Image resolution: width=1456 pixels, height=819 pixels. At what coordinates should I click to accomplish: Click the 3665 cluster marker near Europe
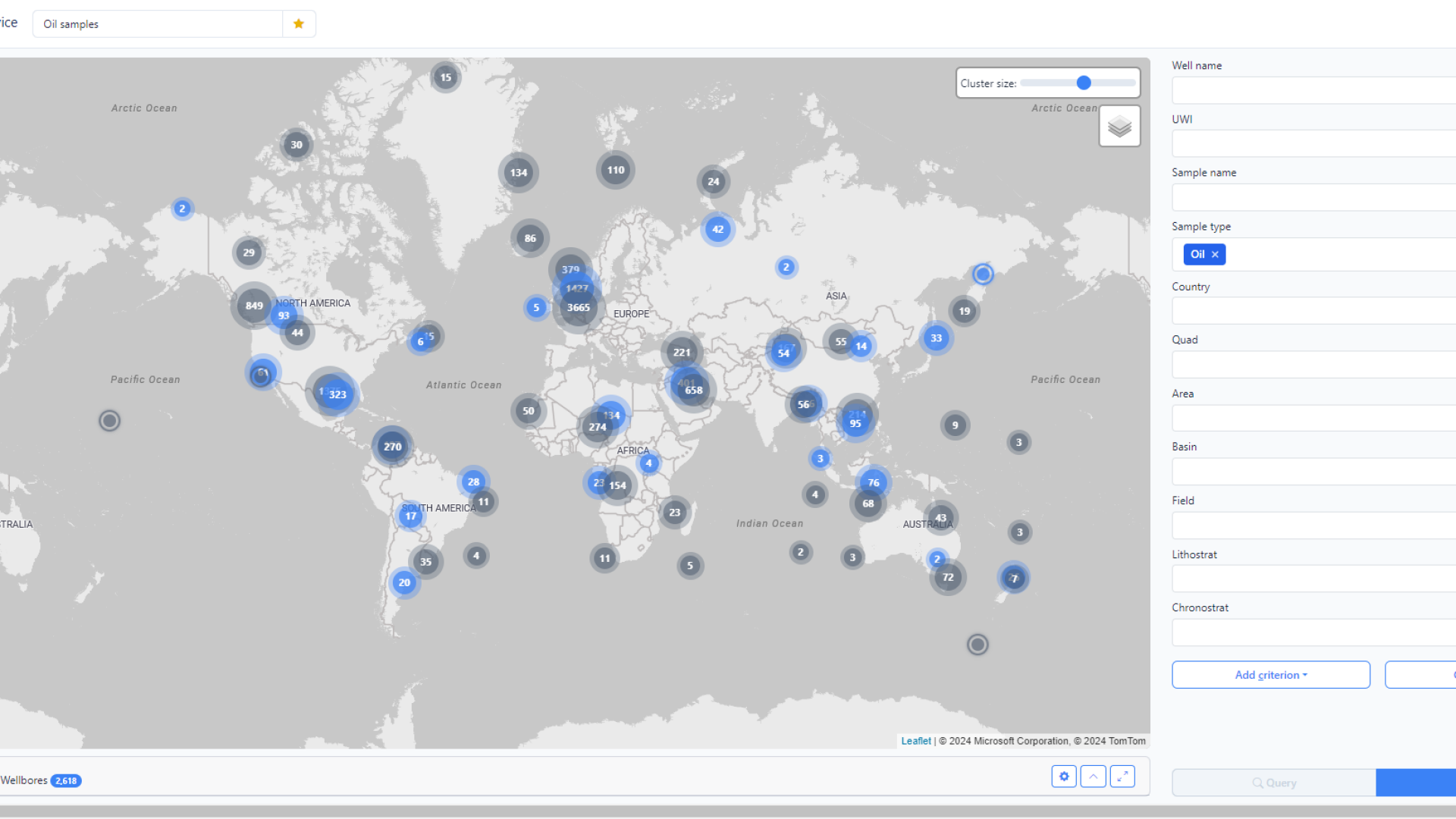(x=579, y=308)
